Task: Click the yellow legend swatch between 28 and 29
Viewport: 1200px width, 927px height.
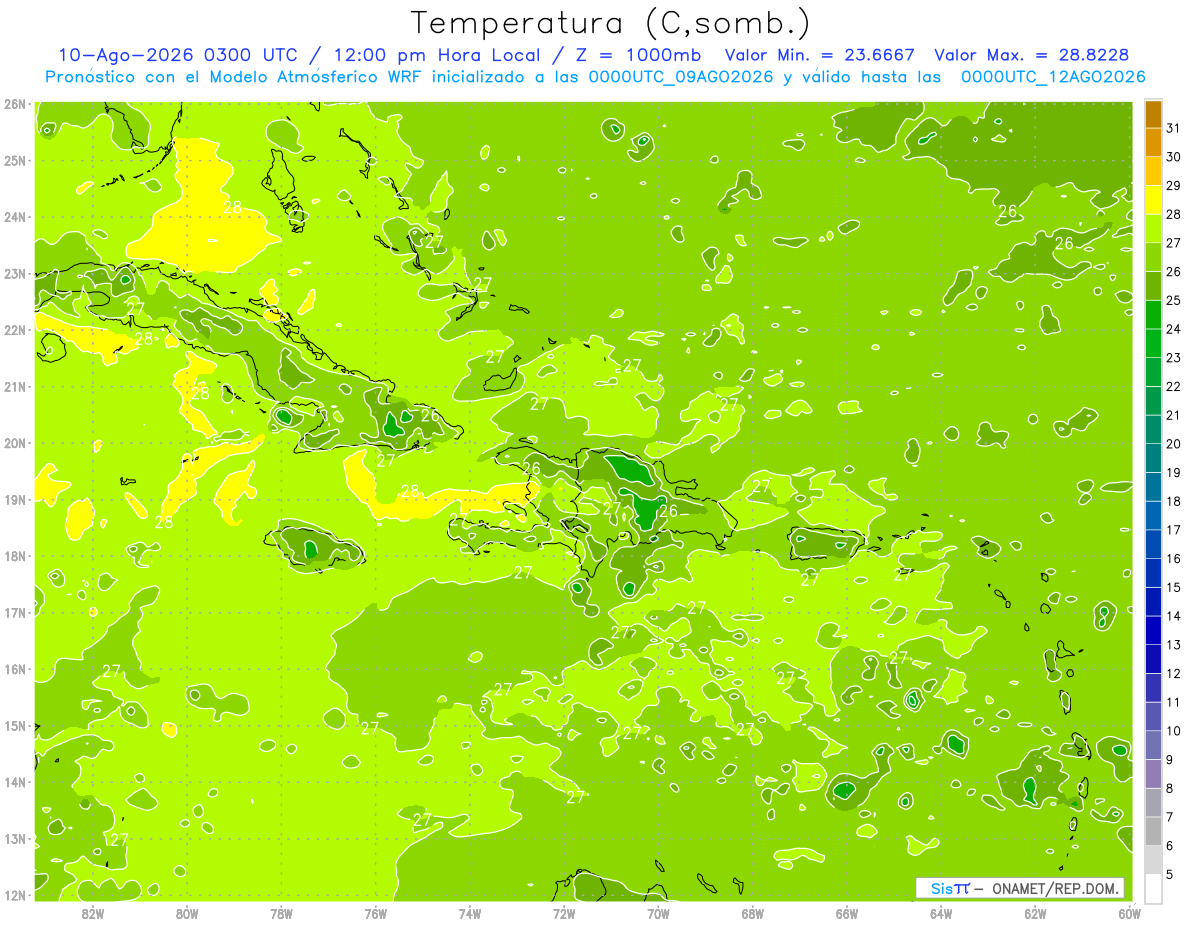Action: [x=1153, y=200]
